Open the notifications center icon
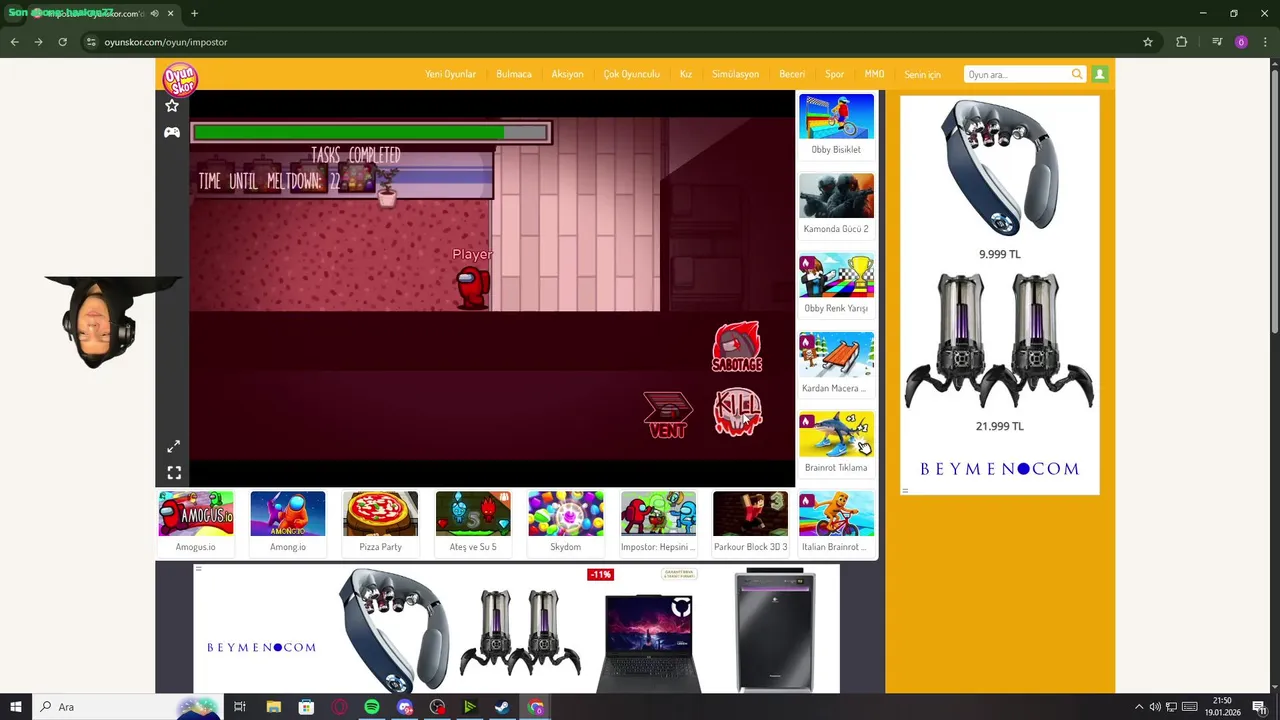Image resolution: width=1280 pixels, height=720 pixels. pos(1259,707)
